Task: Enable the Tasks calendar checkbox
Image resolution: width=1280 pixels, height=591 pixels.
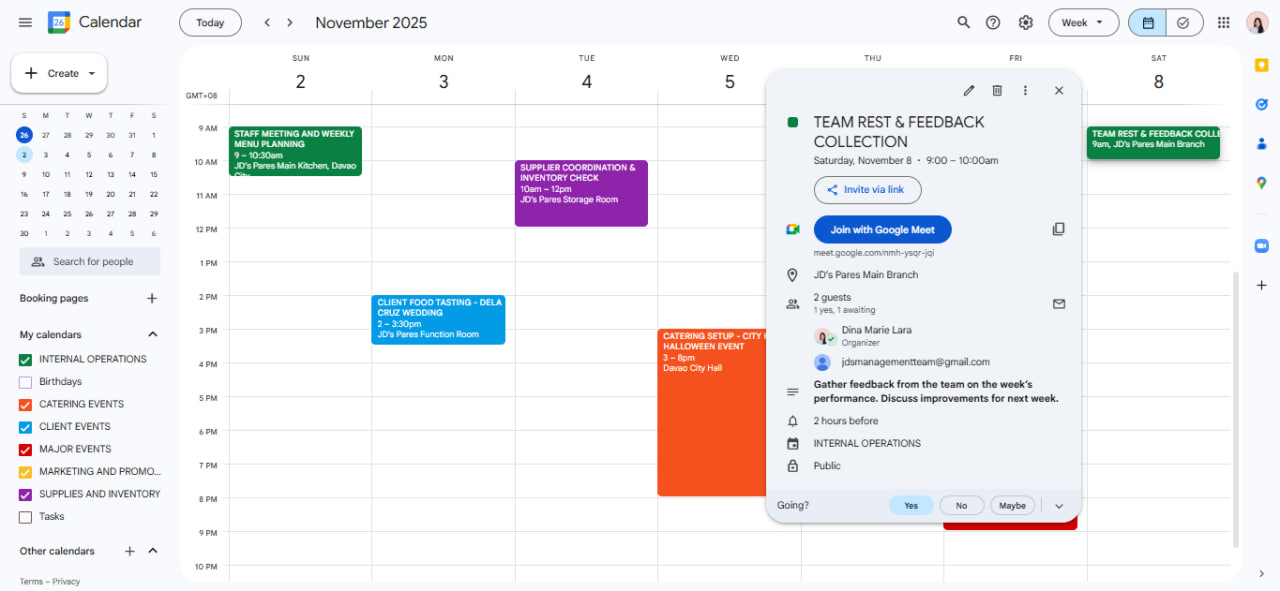Action: (x=26, y=517)
